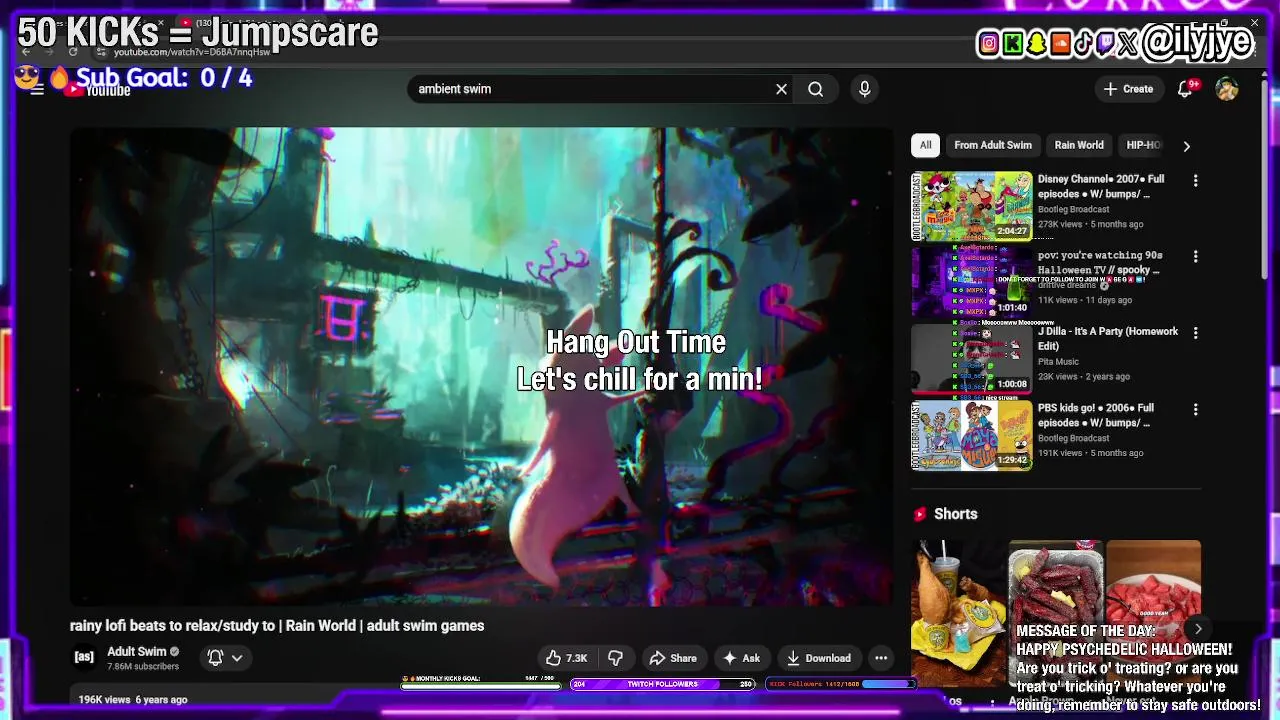This screenshot has width=1280, height=720.
Task: Click the youtube.com address bar URL
Action: click(x=192, y=52)
